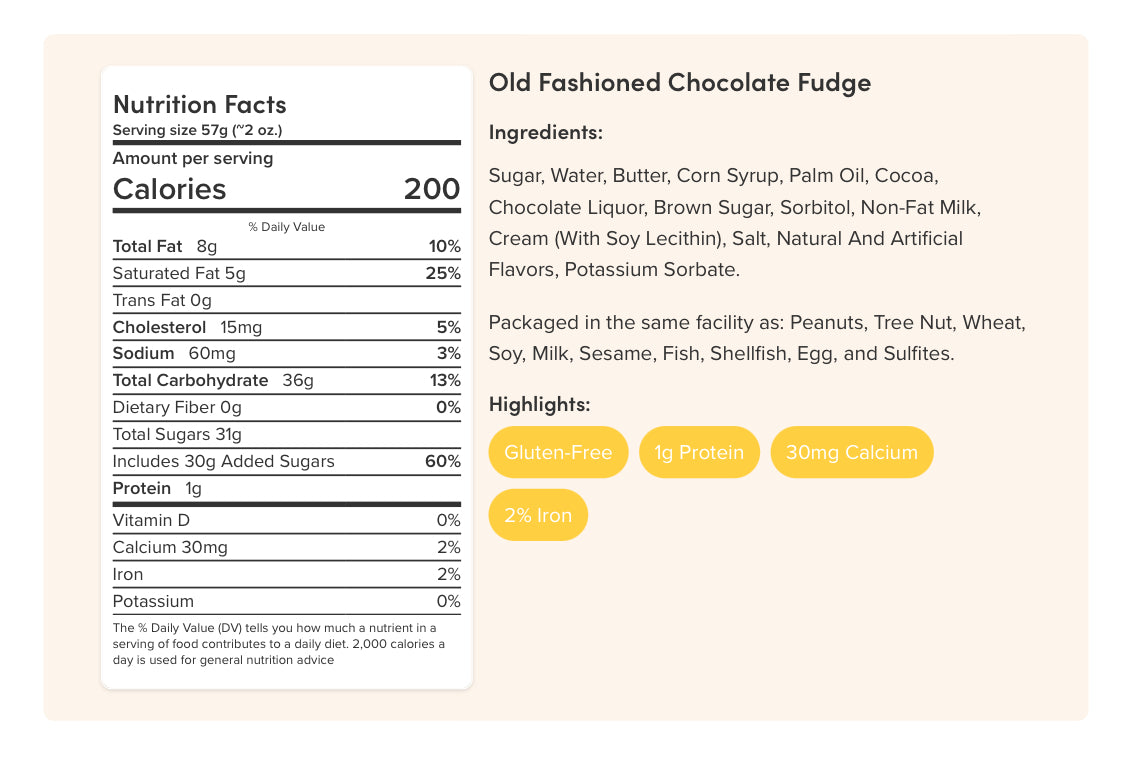
Task: Click the Ingredients heading
Action: coord(545,132)
